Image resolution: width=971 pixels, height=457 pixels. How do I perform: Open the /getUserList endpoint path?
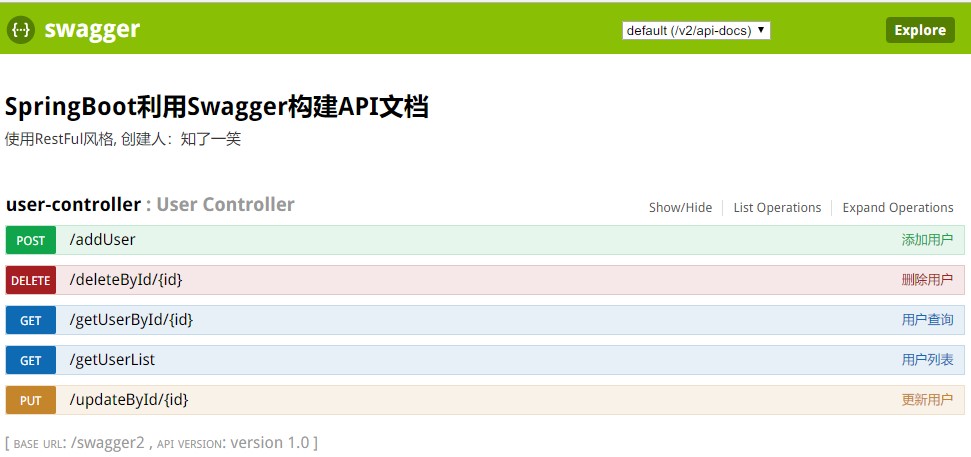click(x=112, y=360)
